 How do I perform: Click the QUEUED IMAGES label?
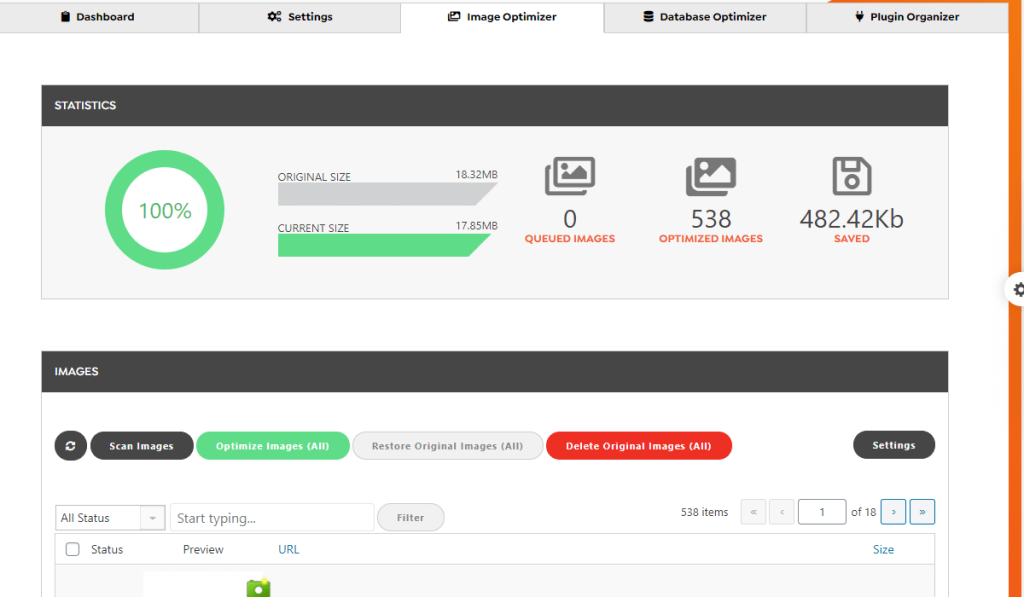570,238
